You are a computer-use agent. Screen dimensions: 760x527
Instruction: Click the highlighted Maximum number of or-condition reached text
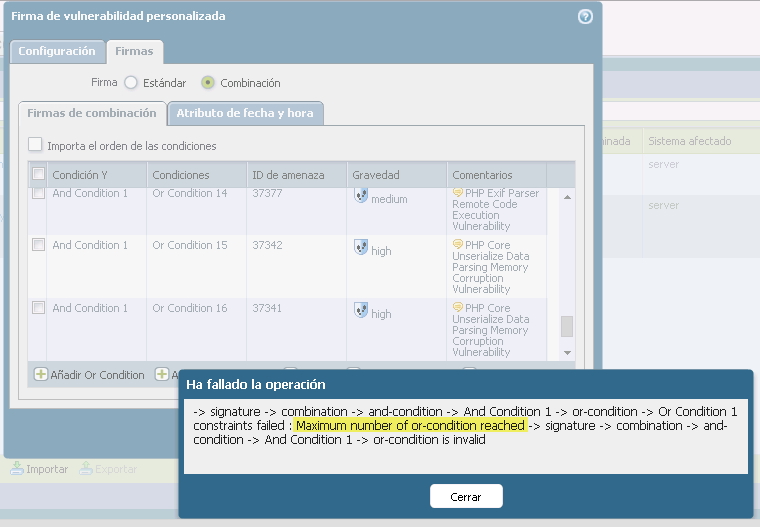[410, 426]
